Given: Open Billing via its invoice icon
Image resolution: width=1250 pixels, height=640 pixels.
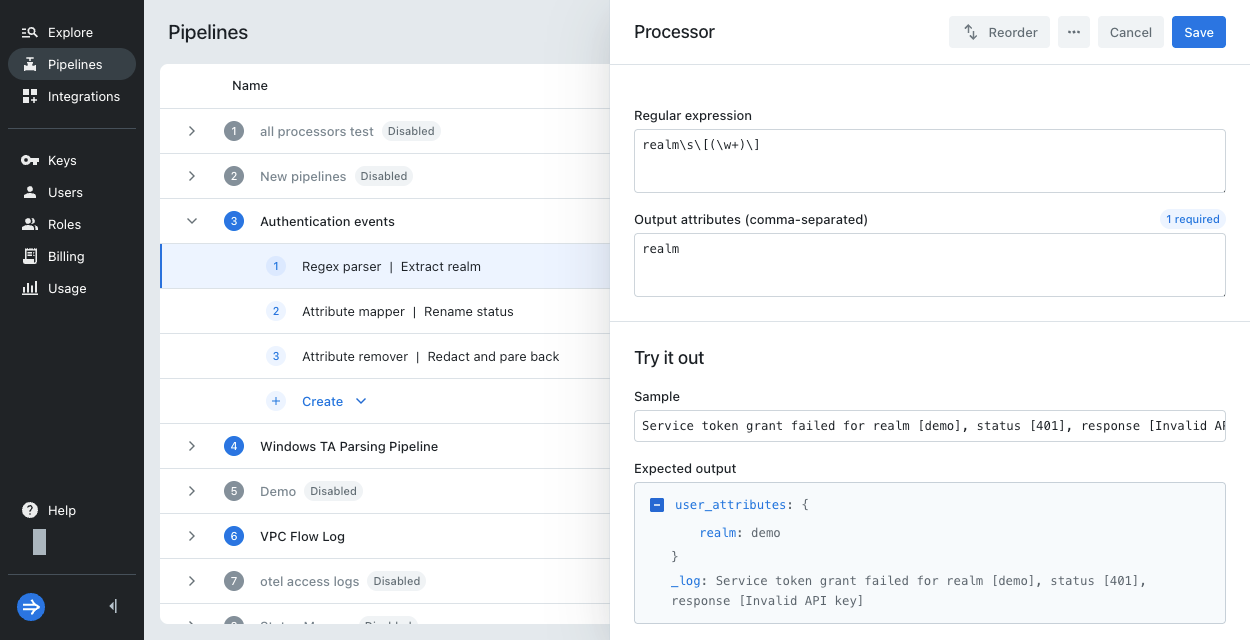Looking at the screenshot, I should (x=31, y=256).
